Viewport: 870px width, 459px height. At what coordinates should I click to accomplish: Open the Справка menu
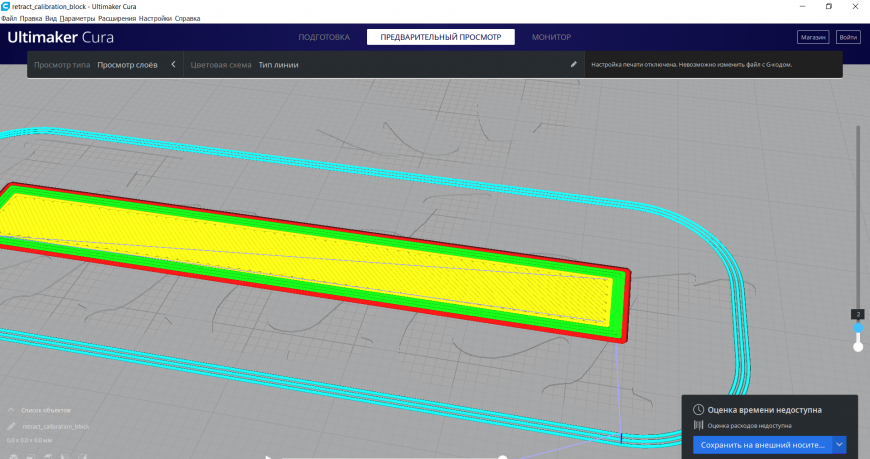coord(187,18)
